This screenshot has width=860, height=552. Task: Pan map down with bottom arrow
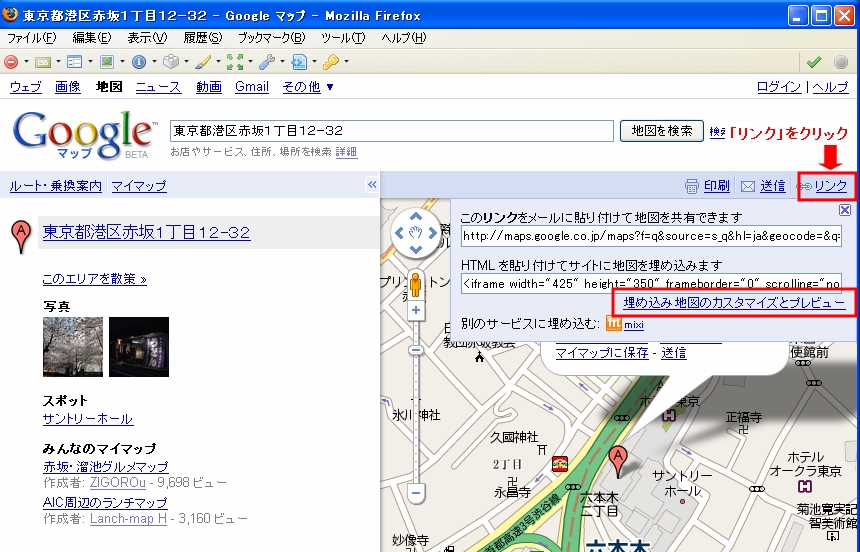pos(416,250)
